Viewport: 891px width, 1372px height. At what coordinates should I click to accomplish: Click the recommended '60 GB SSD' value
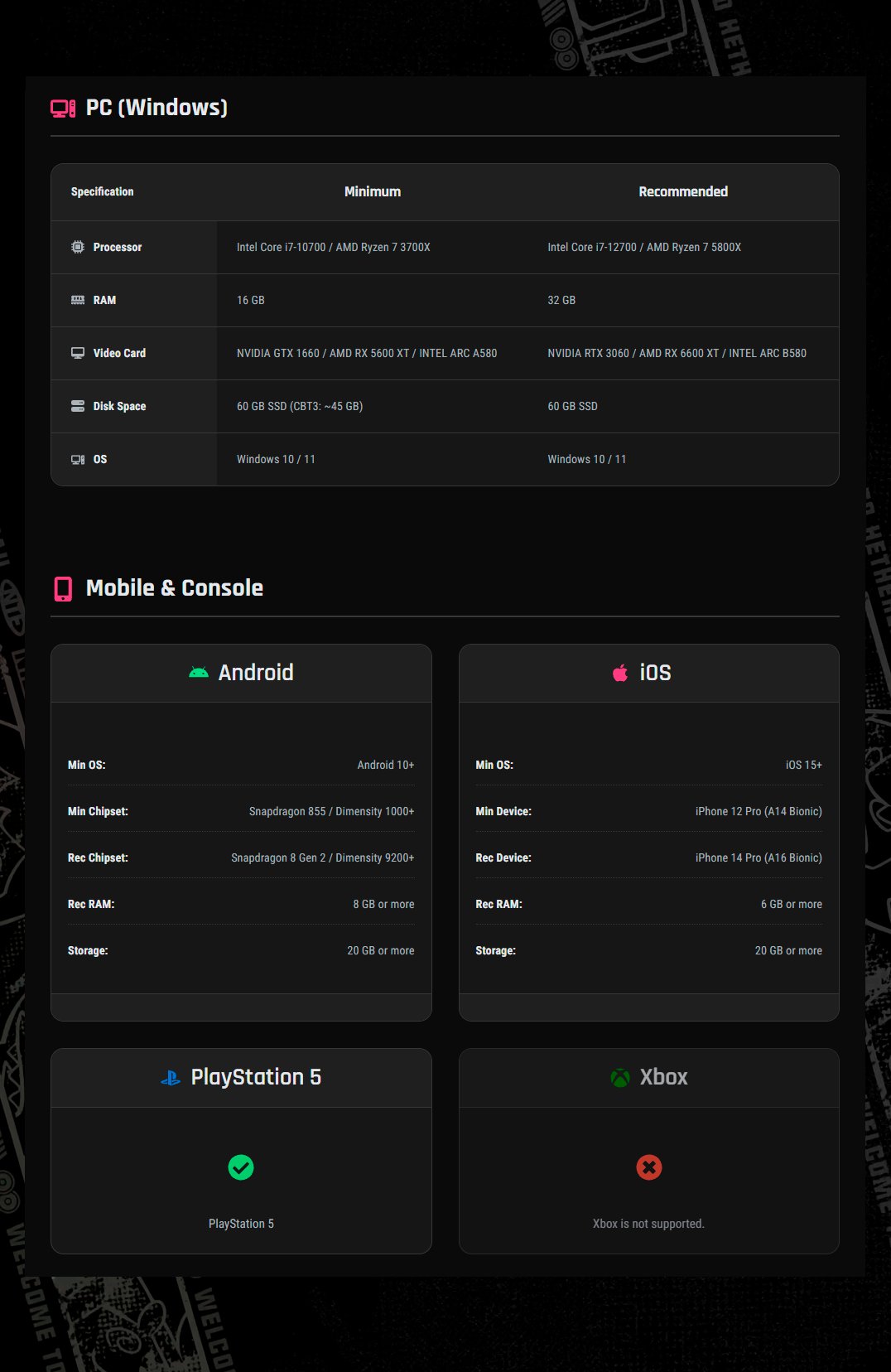click(x=572, y=406)
